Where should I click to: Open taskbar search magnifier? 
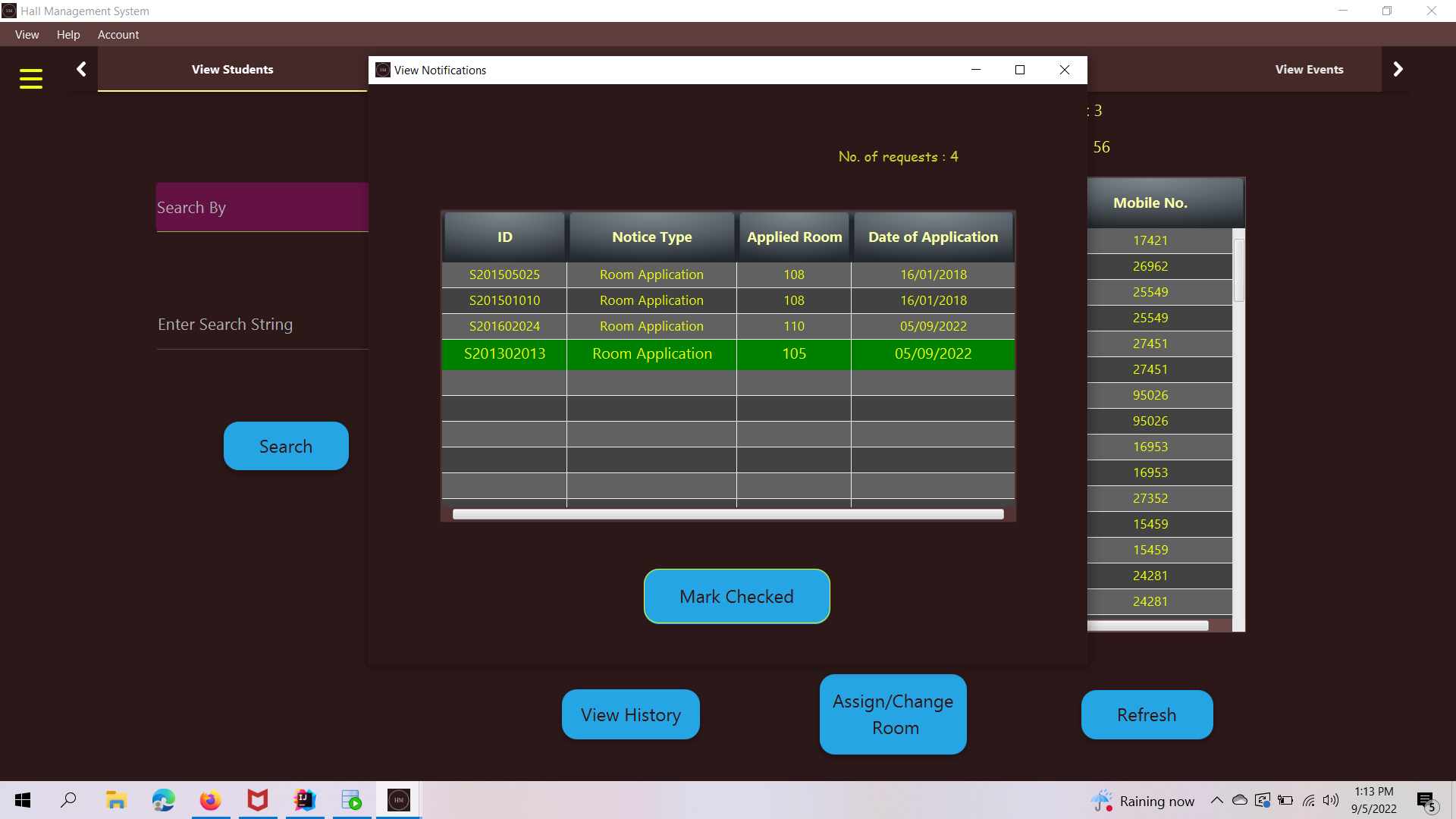[68, 800]
